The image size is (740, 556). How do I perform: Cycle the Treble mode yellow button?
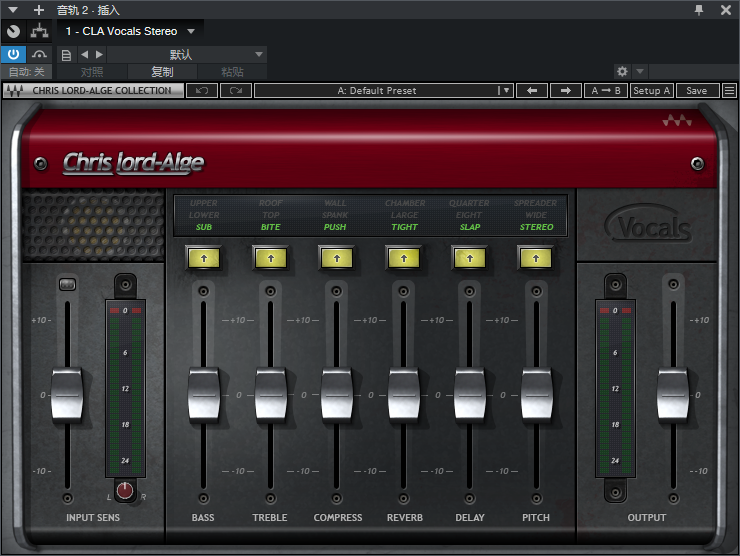271,259
